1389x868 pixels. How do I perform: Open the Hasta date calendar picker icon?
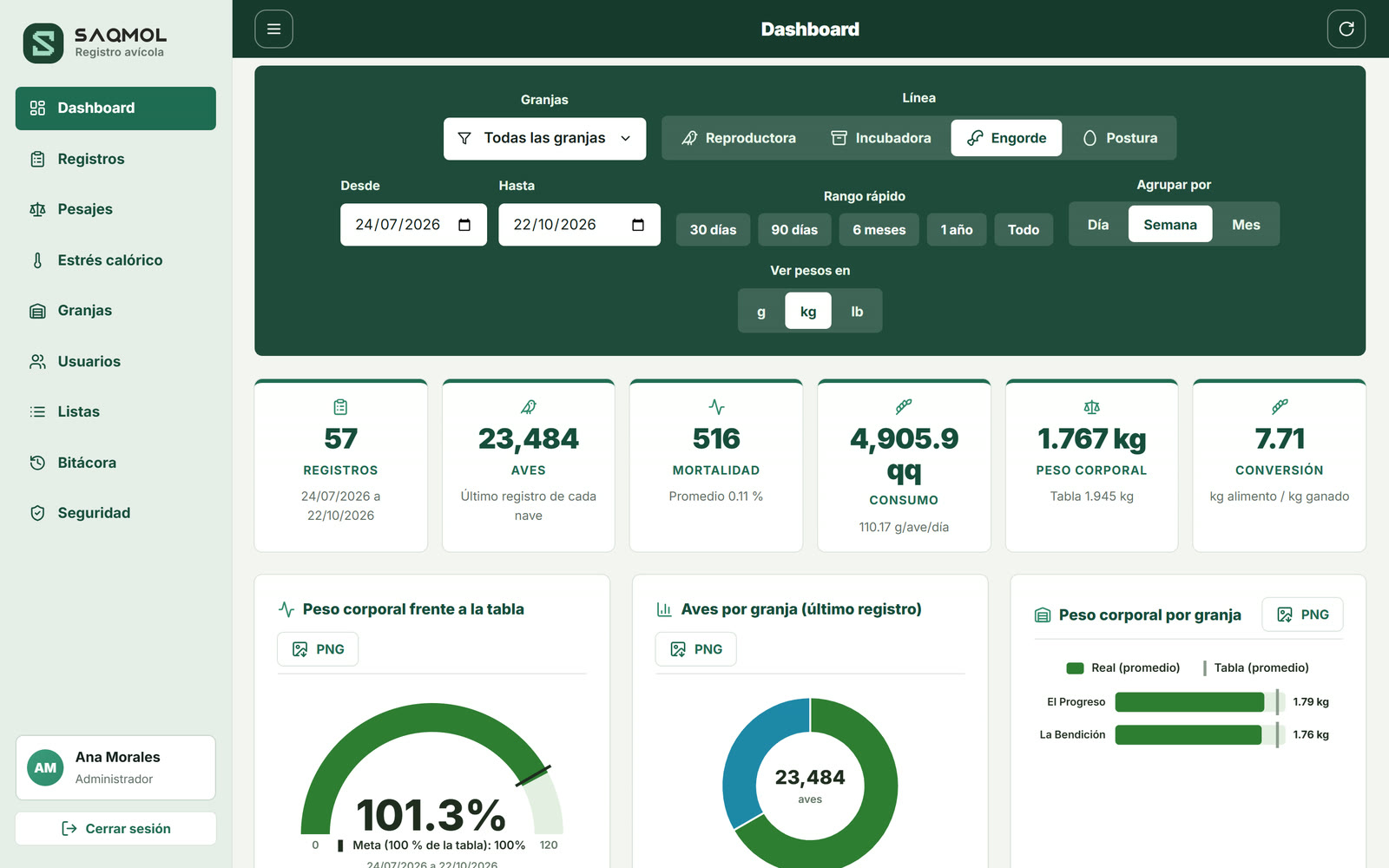[638, 225]
